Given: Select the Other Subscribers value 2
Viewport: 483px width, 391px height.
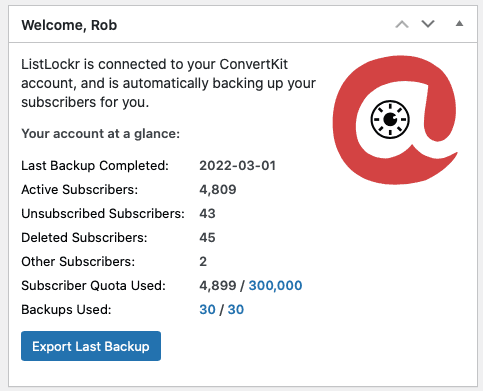Looking at the screenshot, I should (203, 262).
